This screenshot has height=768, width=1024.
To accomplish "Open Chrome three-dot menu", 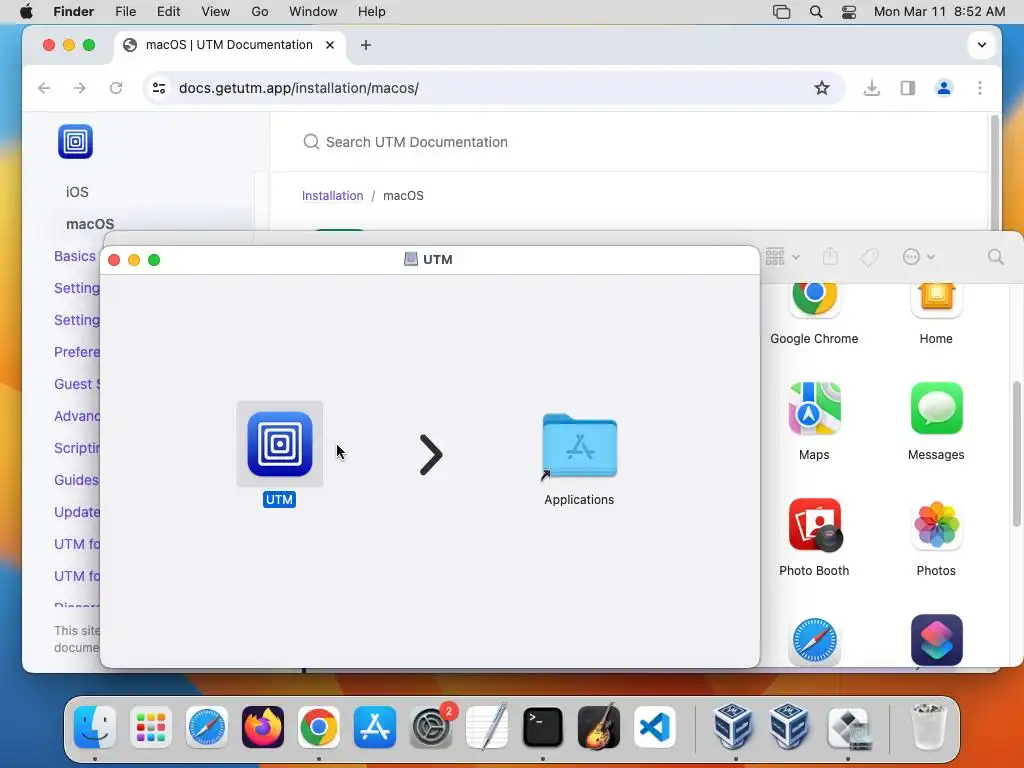I will [980, 88].
